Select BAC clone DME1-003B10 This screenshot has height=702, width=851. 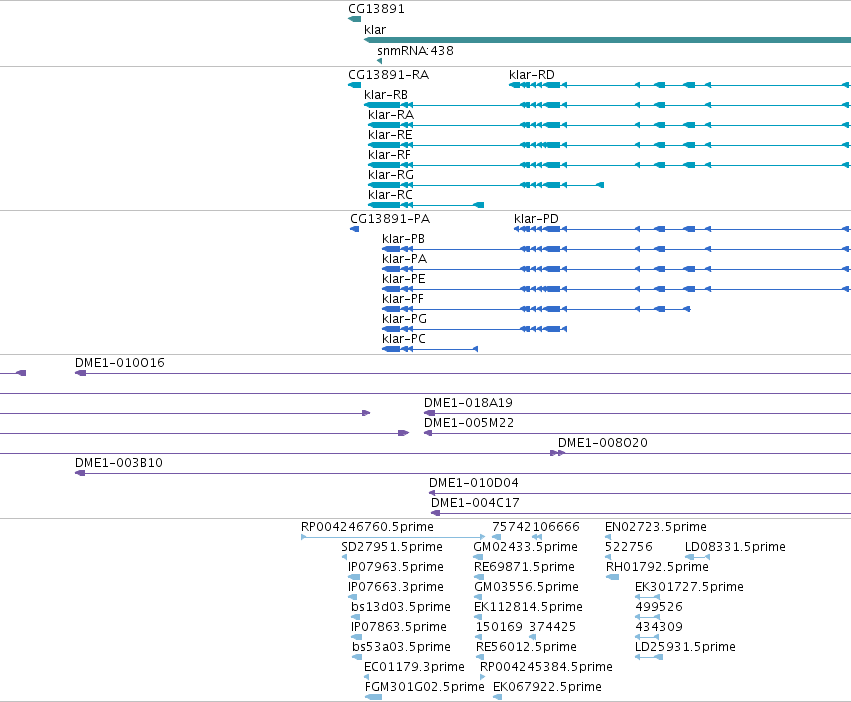coord(118,463)
